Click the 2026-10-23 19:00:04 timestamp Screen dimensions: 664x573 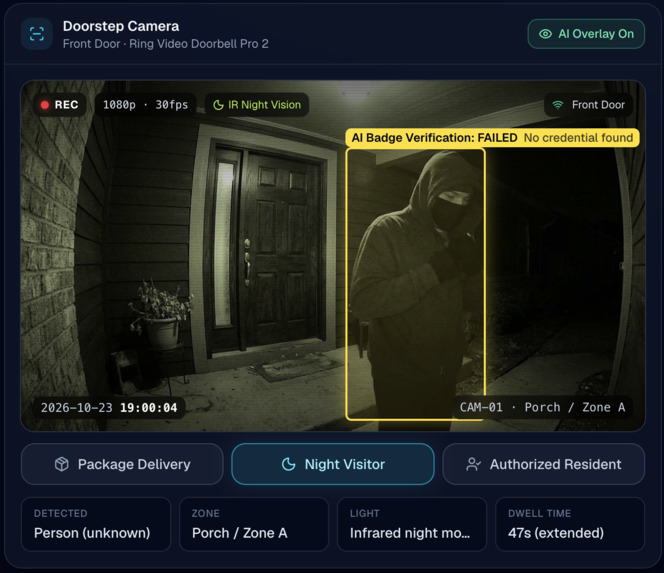click(x=109, y=408)
